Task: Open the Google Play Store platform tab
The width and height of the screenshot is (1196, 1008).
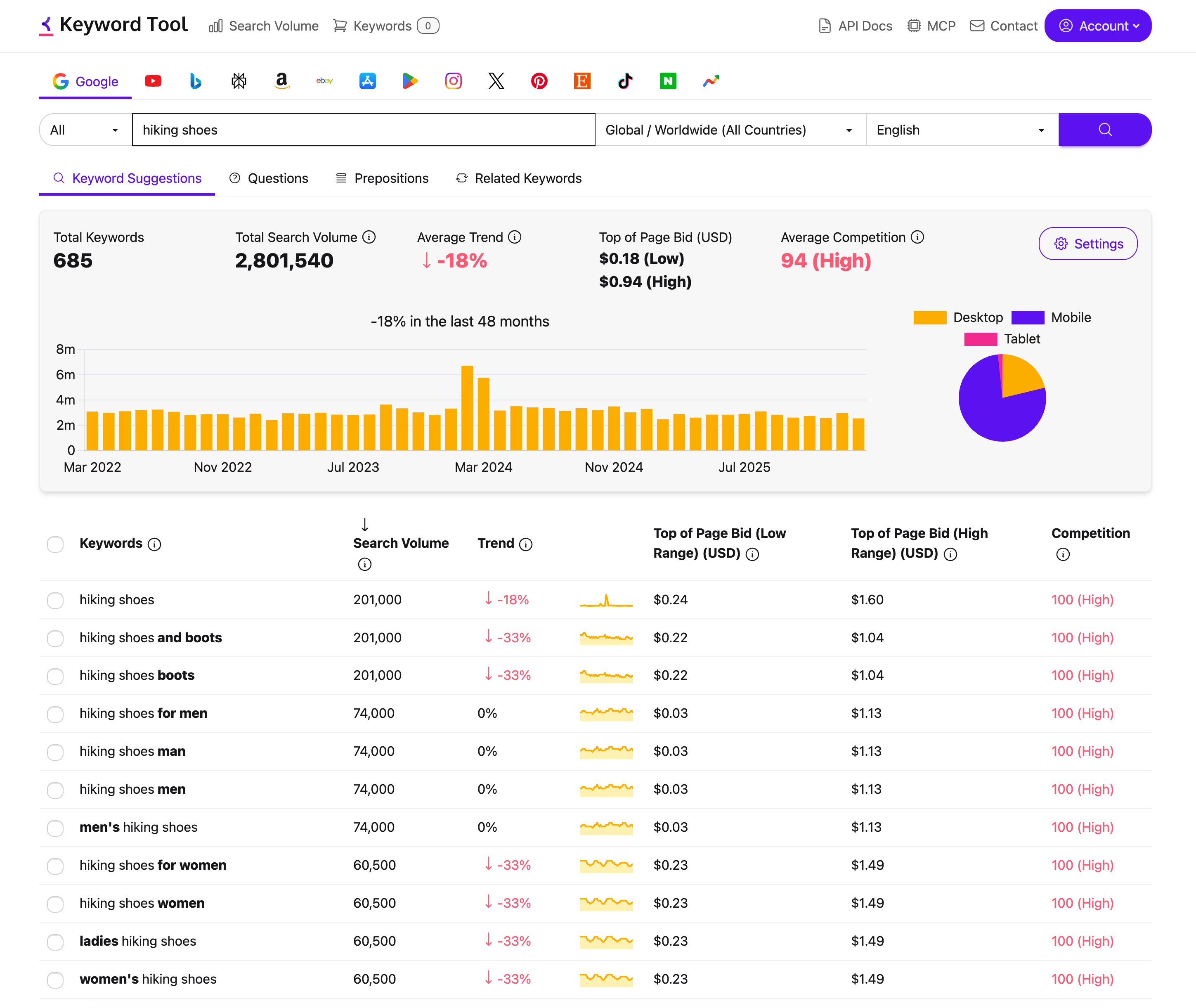Action: point(410,81)
